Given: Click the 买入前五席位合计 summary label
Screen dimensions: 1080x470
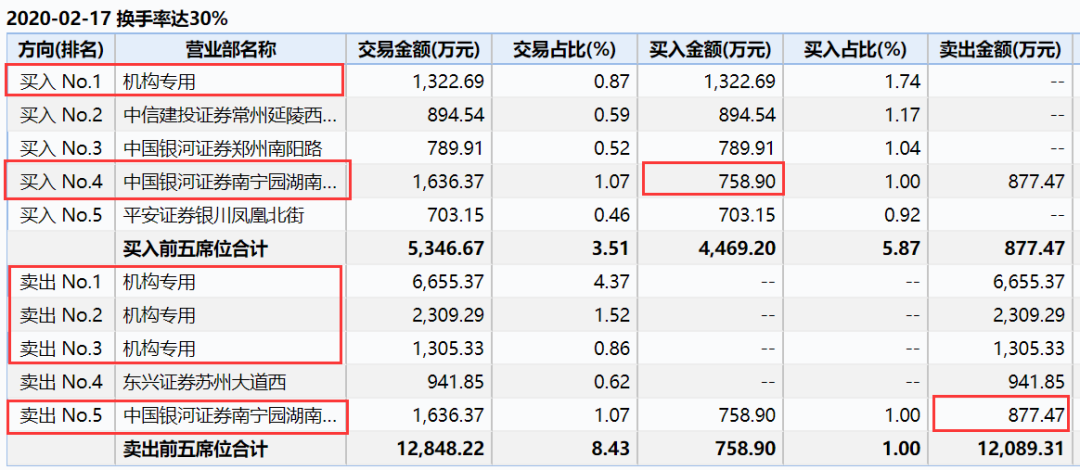Looking at the screenshot, I should [195, 249].
